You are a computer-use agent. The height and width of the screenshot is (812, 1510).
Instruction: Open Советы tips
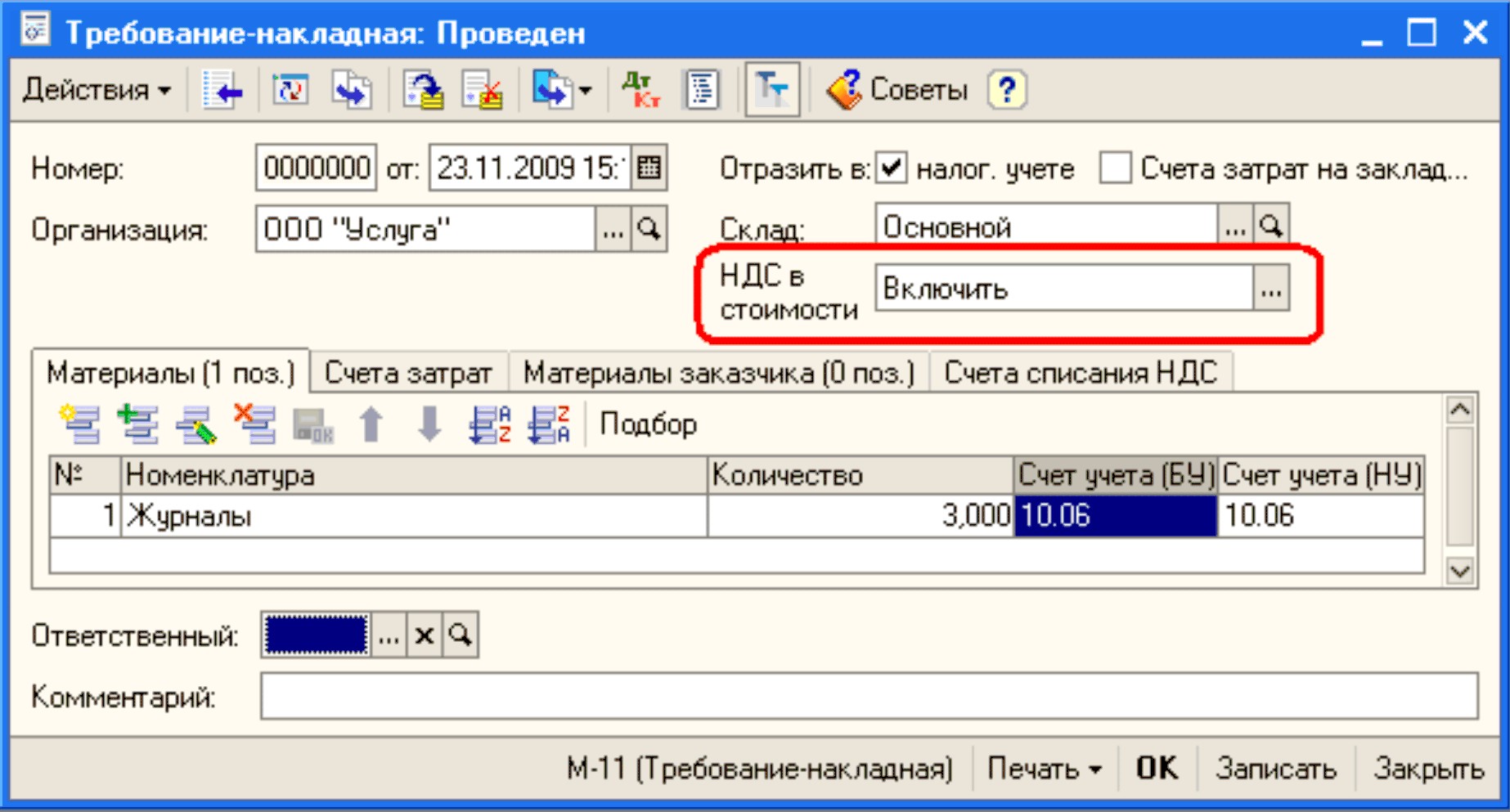[897, 89]
